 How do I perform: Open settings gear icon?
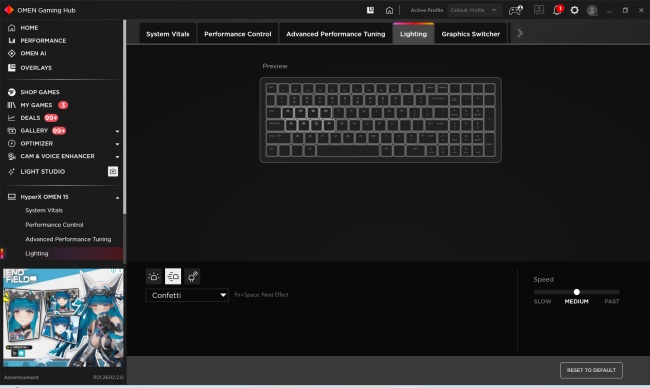coord(575,10)
